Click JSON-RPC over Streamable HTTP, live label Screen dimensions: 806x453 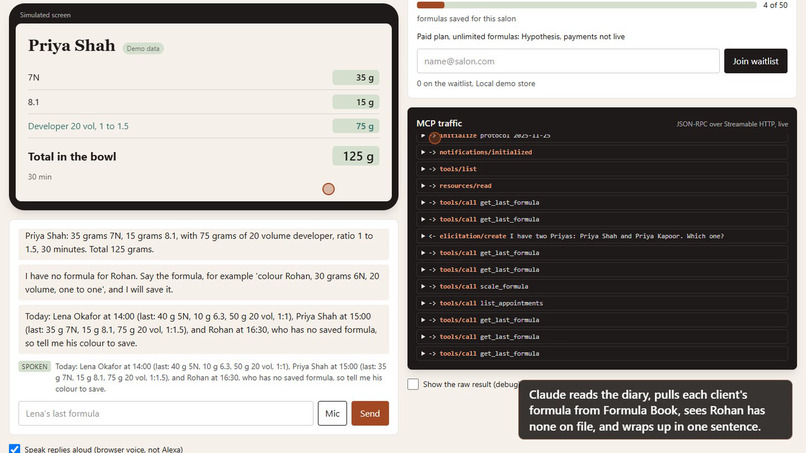(732, 124)
